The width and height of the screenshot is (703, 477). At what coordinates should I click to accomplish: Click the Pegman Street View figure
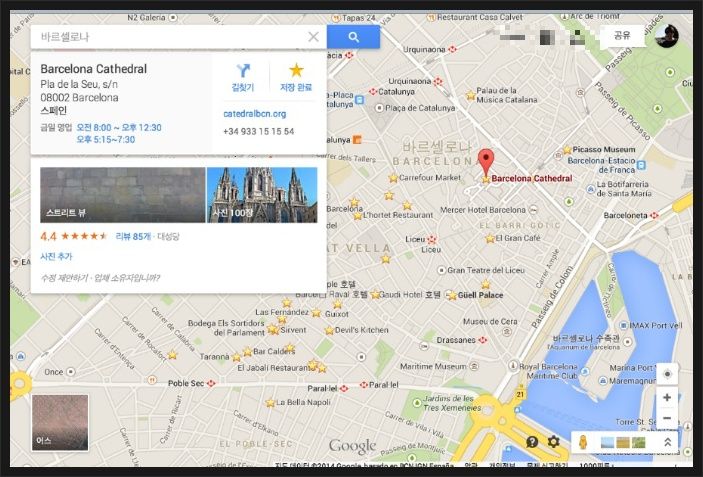click(583, 442)
